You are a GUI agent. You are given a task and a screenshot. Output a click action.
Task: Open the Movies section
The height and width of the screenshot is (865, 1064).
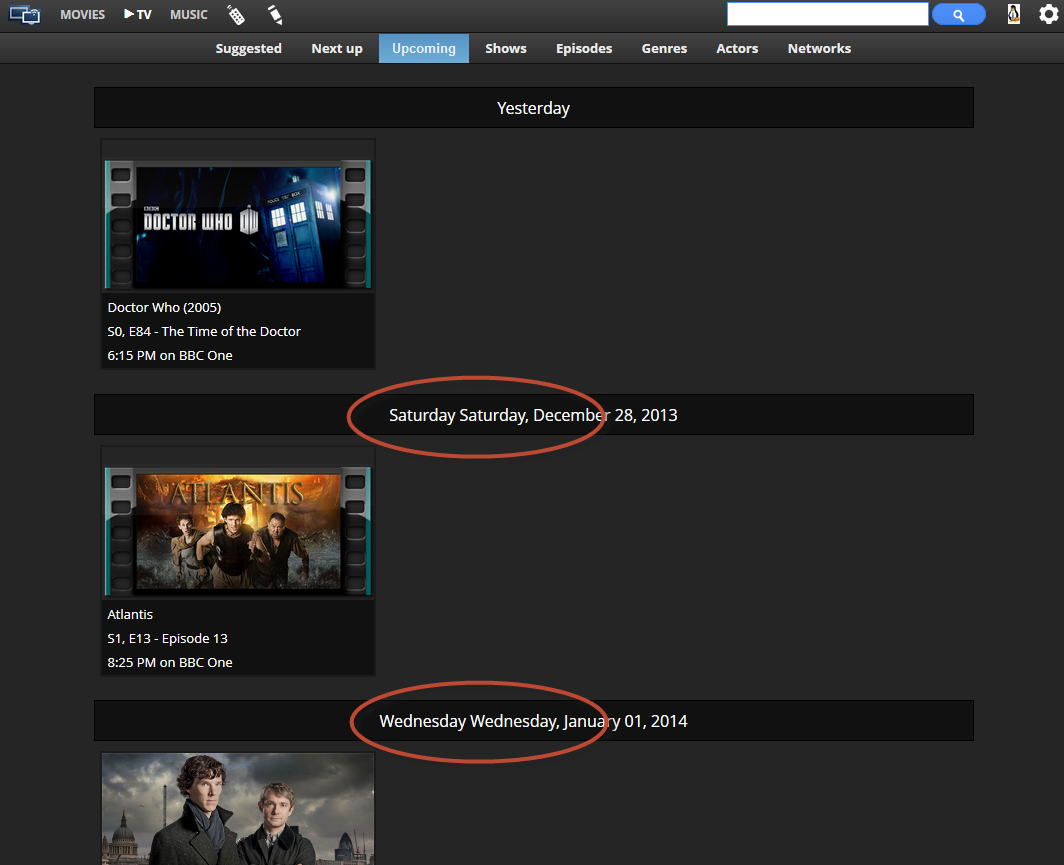(x=82, y=15)
